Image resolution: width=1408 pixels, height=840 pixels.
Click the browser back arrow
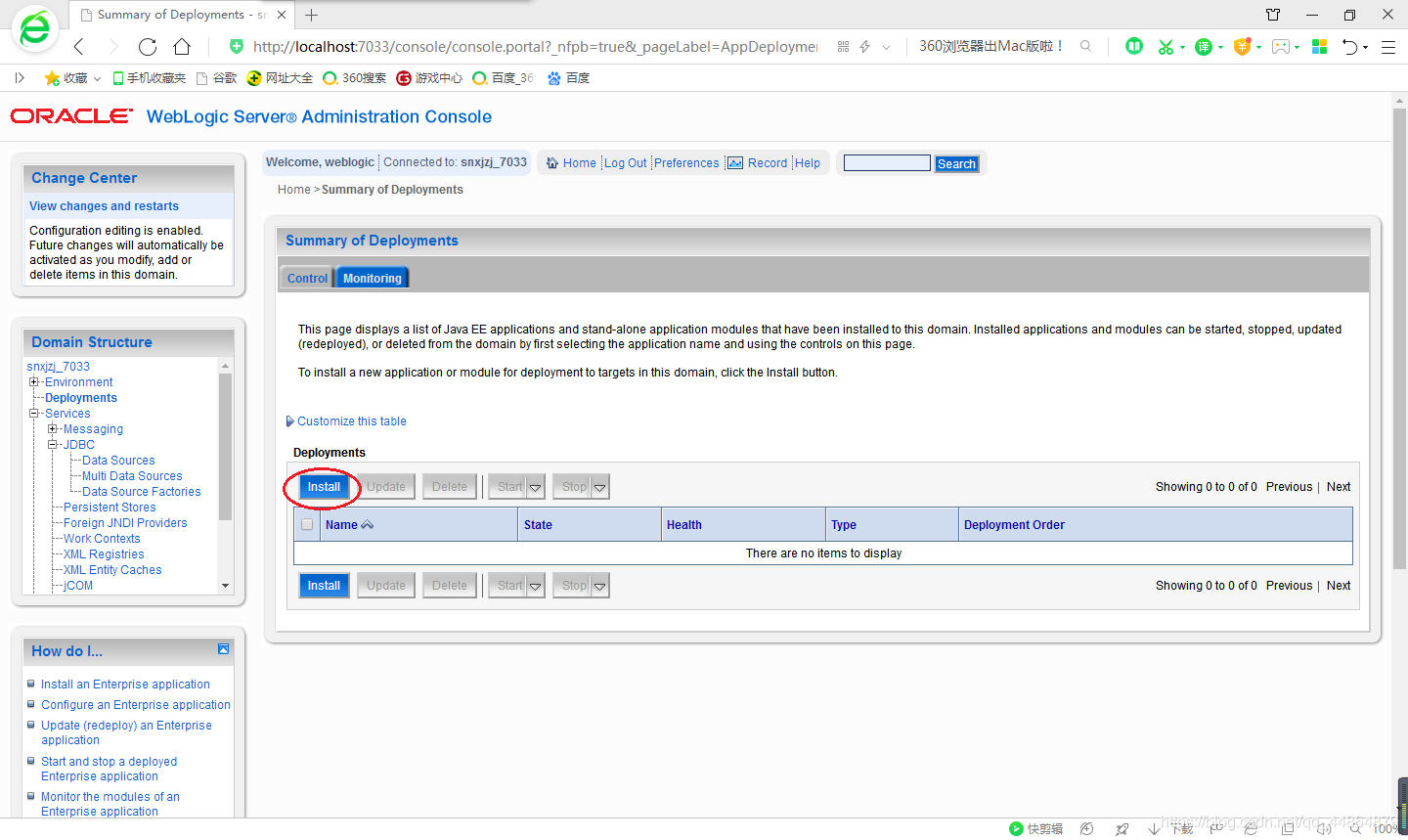coord(79,46)
